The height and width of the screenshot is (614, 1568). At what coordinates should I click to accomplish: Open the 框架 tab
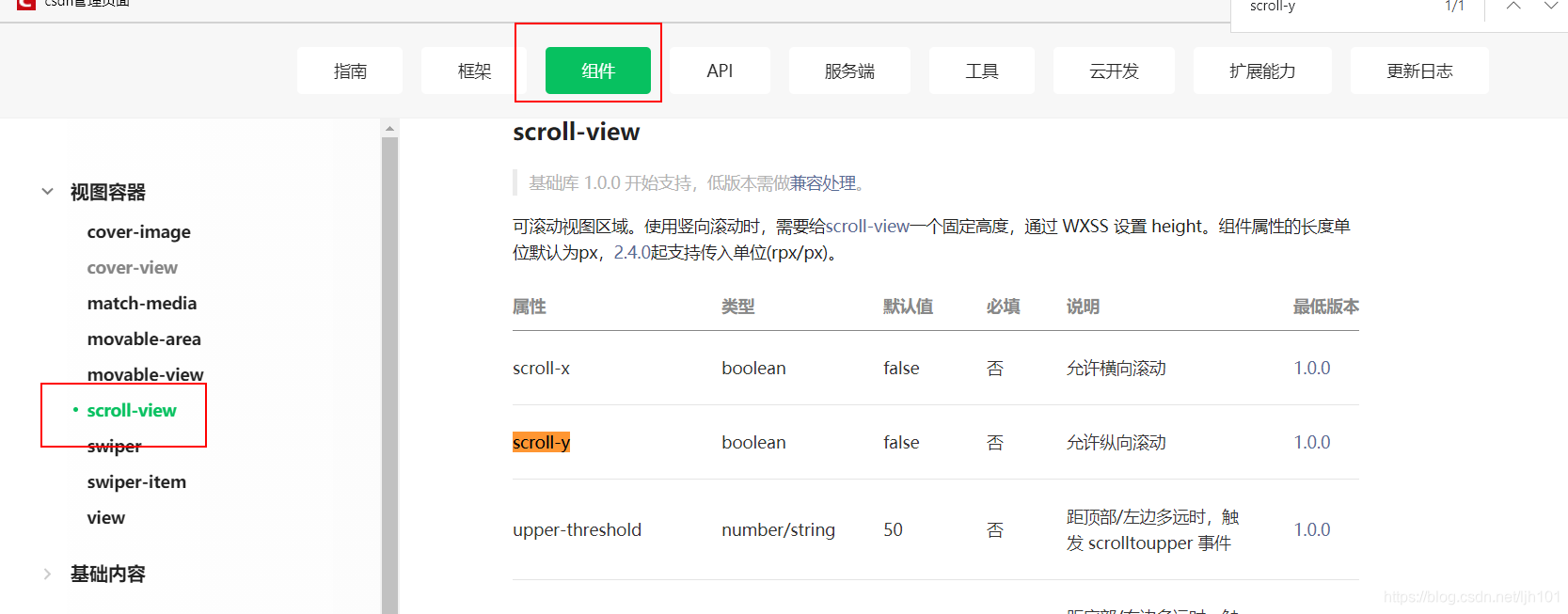pyautogui.click(x=474, y=71)
